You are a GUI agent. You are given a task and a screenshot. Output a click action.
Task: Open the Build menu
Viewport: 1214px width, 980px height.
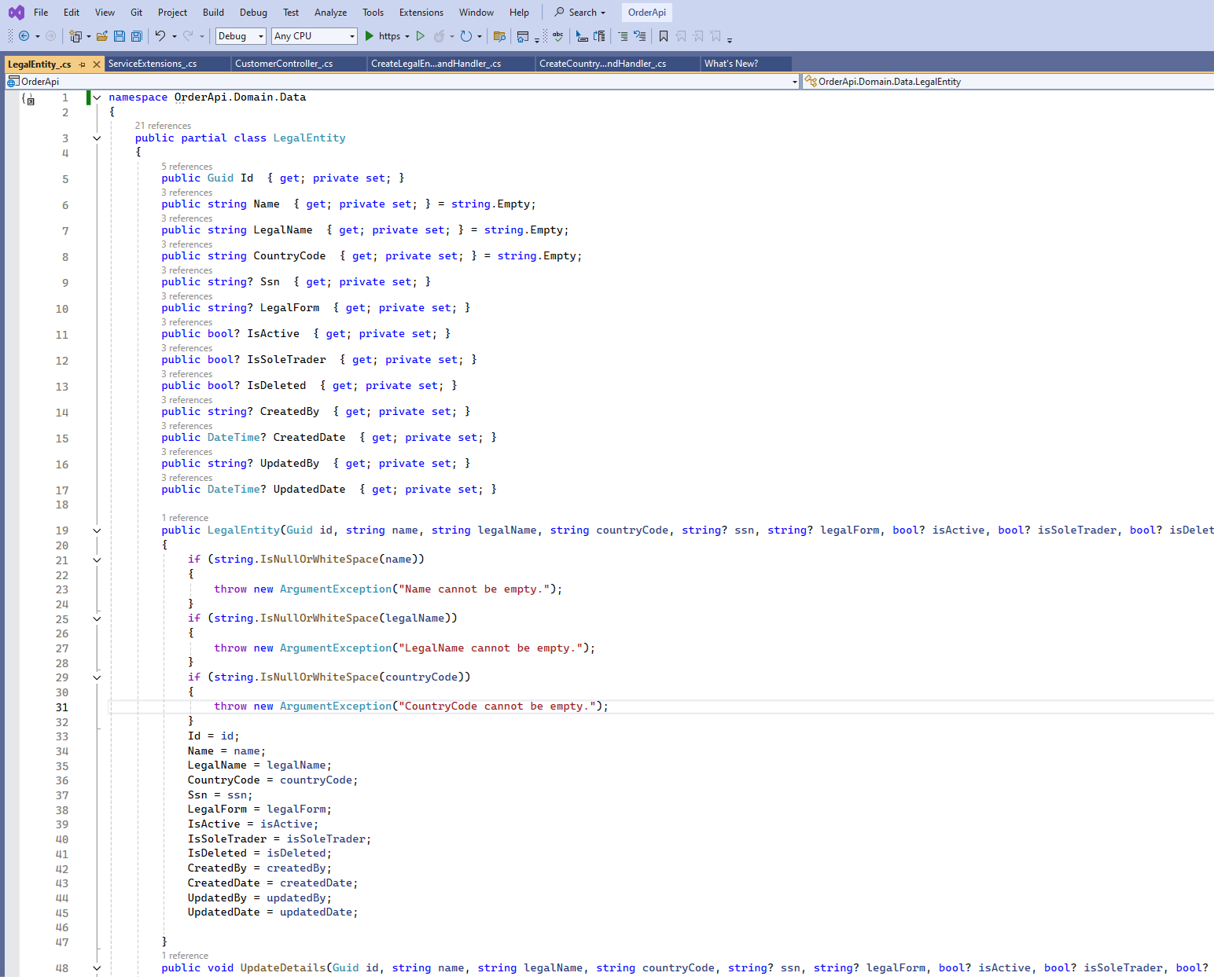pos(213,13)
